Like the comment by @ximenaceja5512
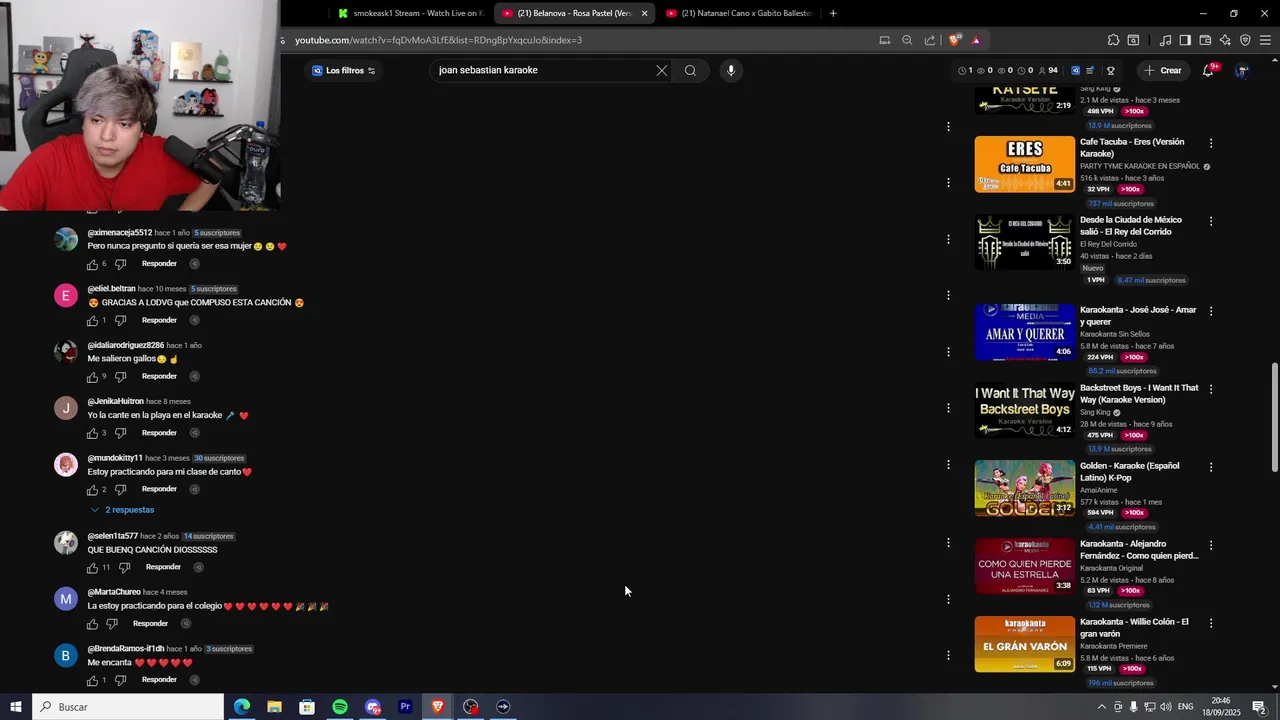Screen dimensions: 1280x720 tap(92, 264)
